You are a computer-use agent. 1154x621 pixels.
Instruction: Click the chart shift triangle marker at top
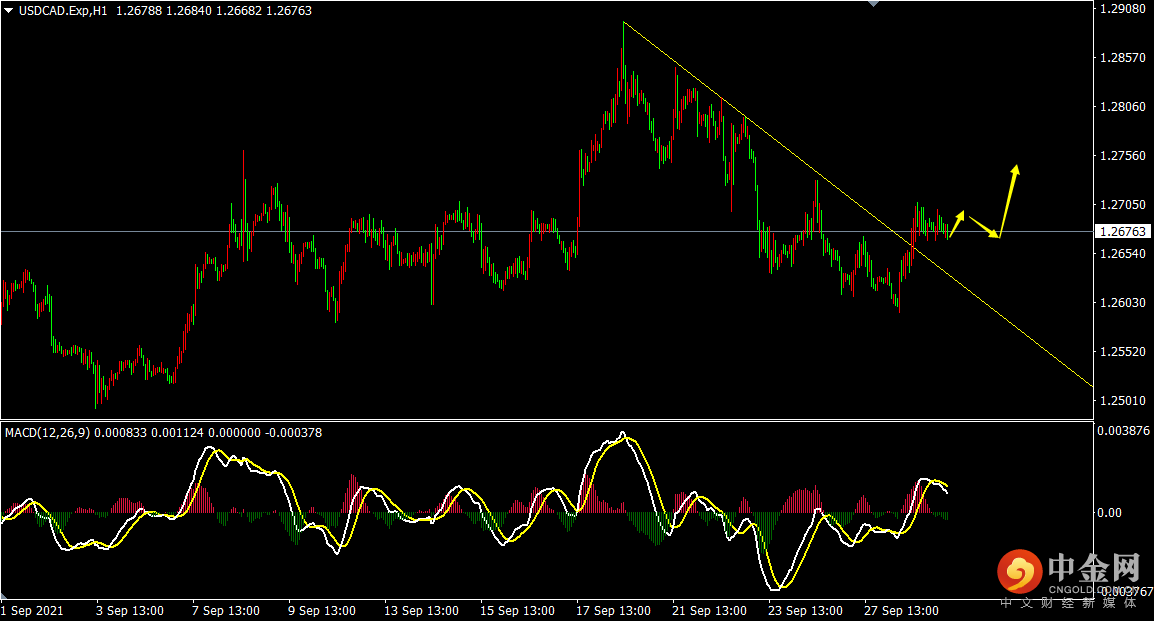(874, 4)
